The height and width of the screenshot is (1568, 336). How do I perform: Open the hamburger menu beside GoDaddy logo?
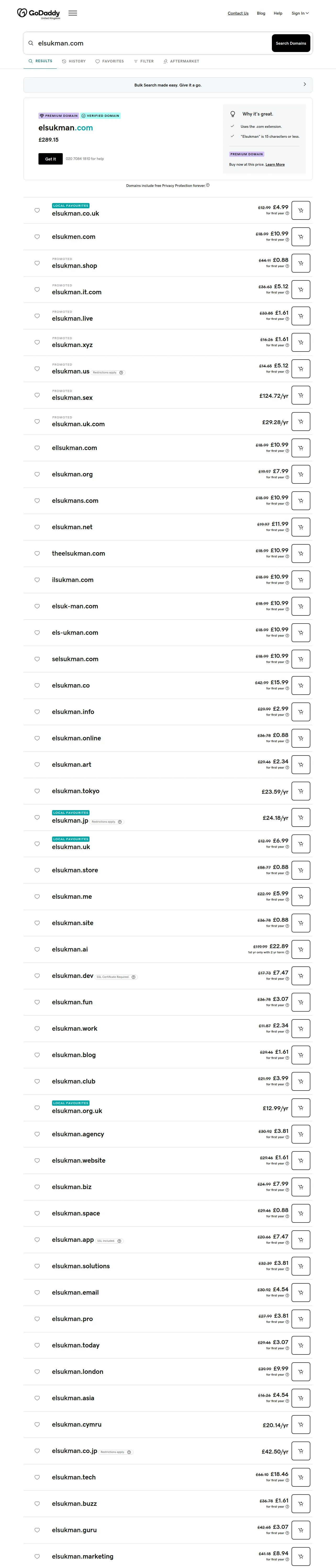tap(72, 13)
